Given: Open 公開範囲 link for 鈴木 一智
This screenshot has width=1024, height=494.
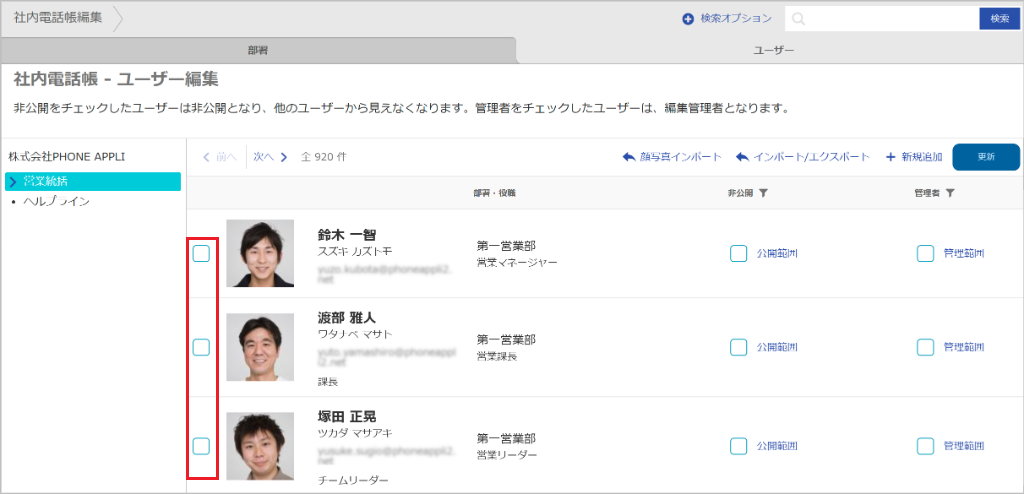Looking at the screenshot, I should [x=777, y=253].
